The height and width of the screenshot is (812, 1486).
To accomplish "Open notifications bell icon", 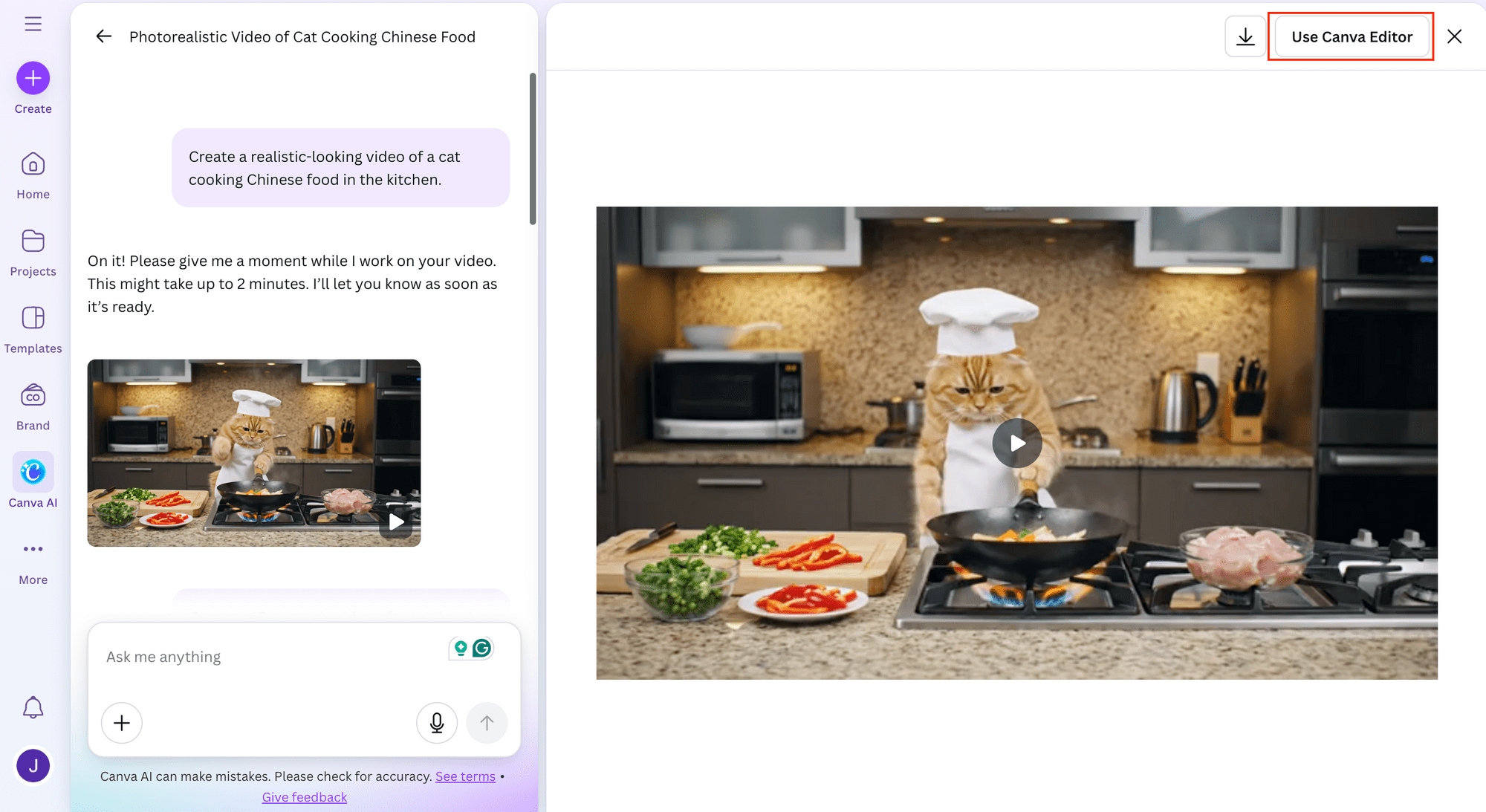I will click(33, 707).
